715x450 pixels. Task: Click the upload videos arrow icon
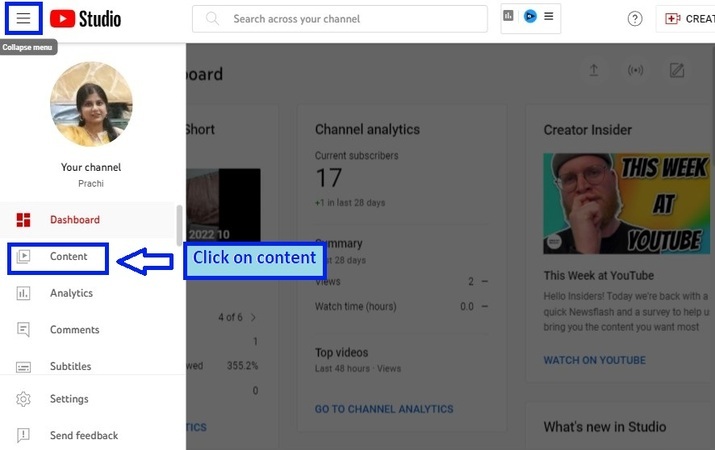[593, 70]
